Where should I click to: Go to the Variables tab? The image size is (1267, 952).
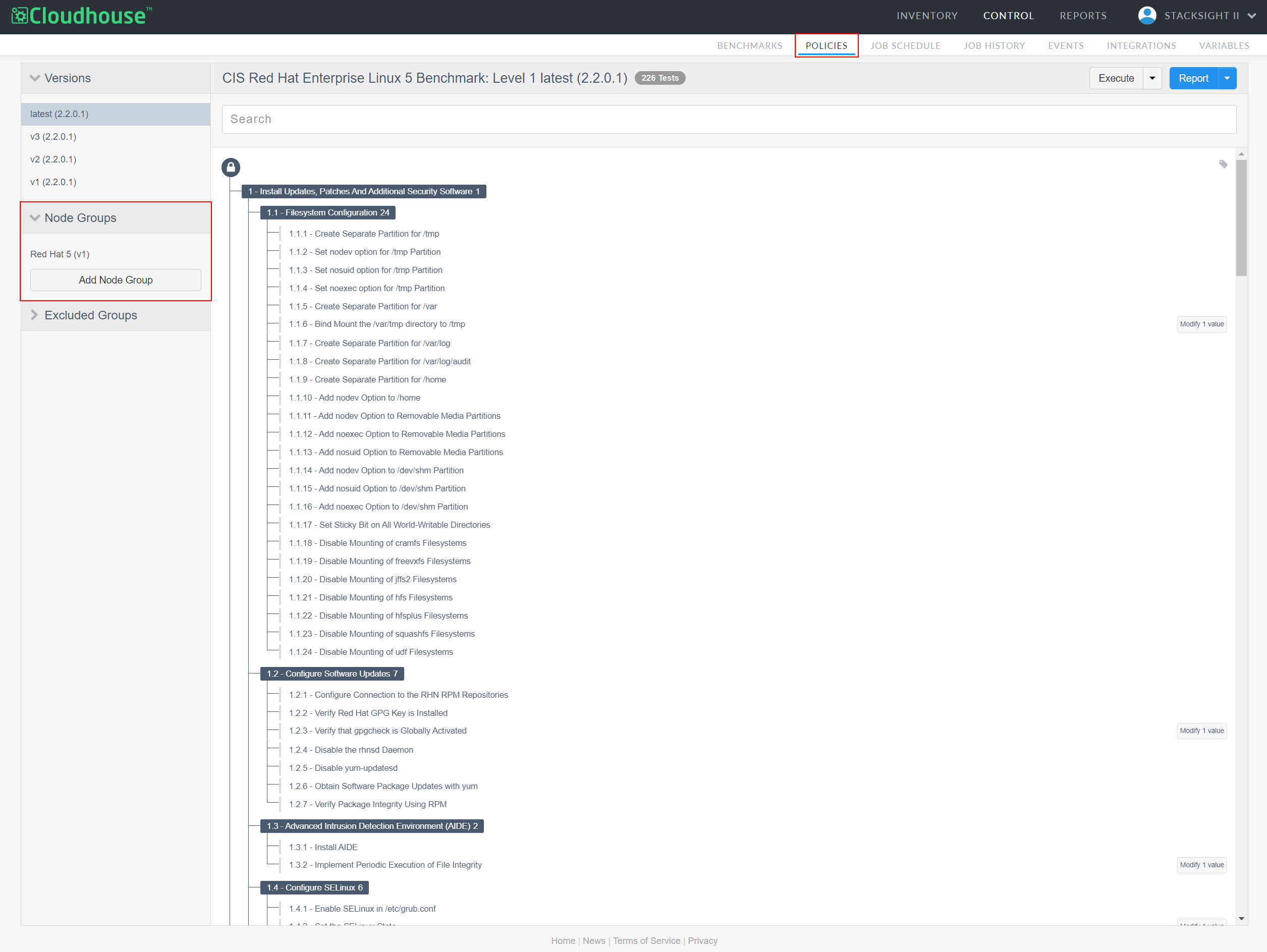point(1224,46)
